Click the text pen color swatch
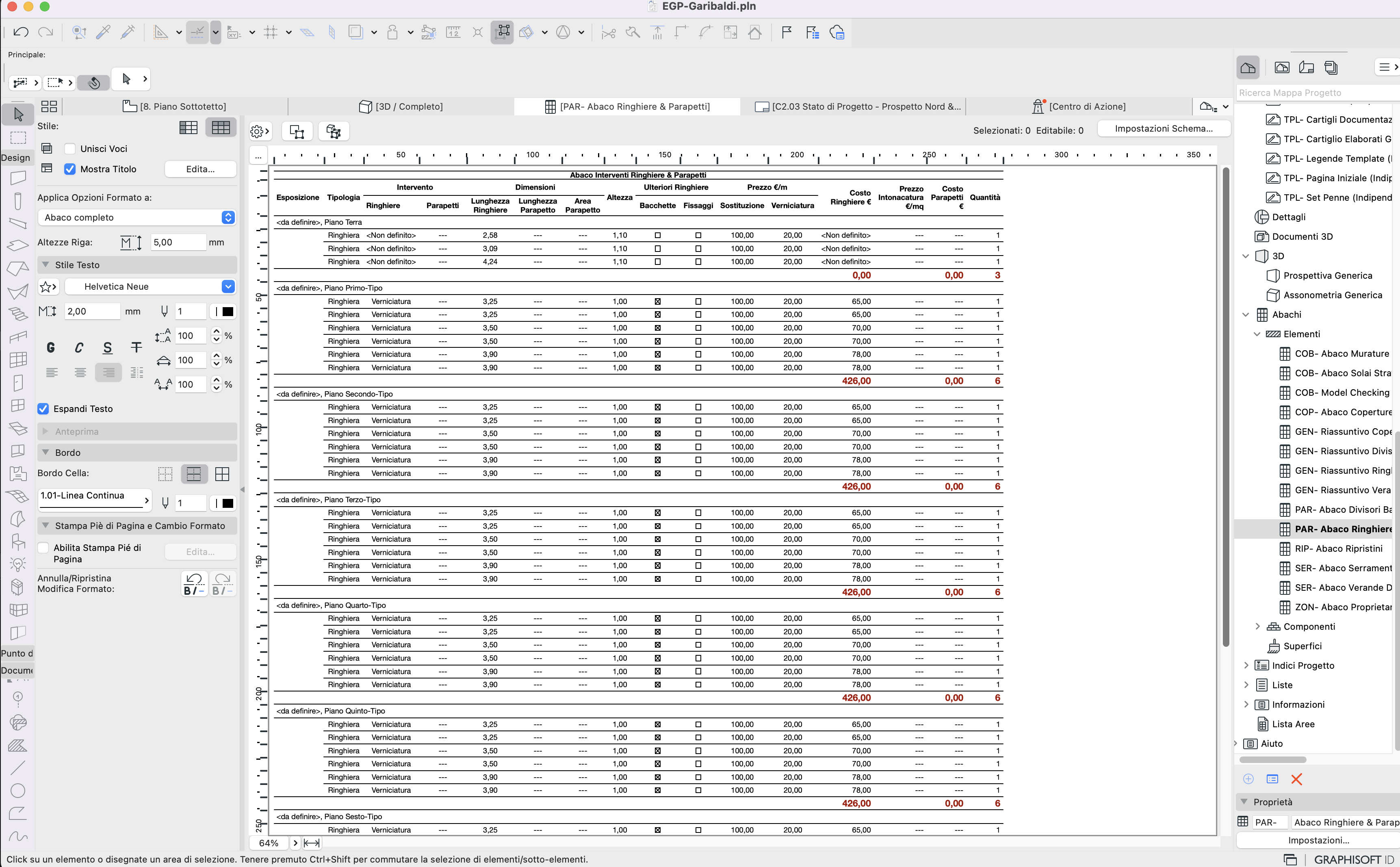The image size is (1400, 867). tap(223, 311)
